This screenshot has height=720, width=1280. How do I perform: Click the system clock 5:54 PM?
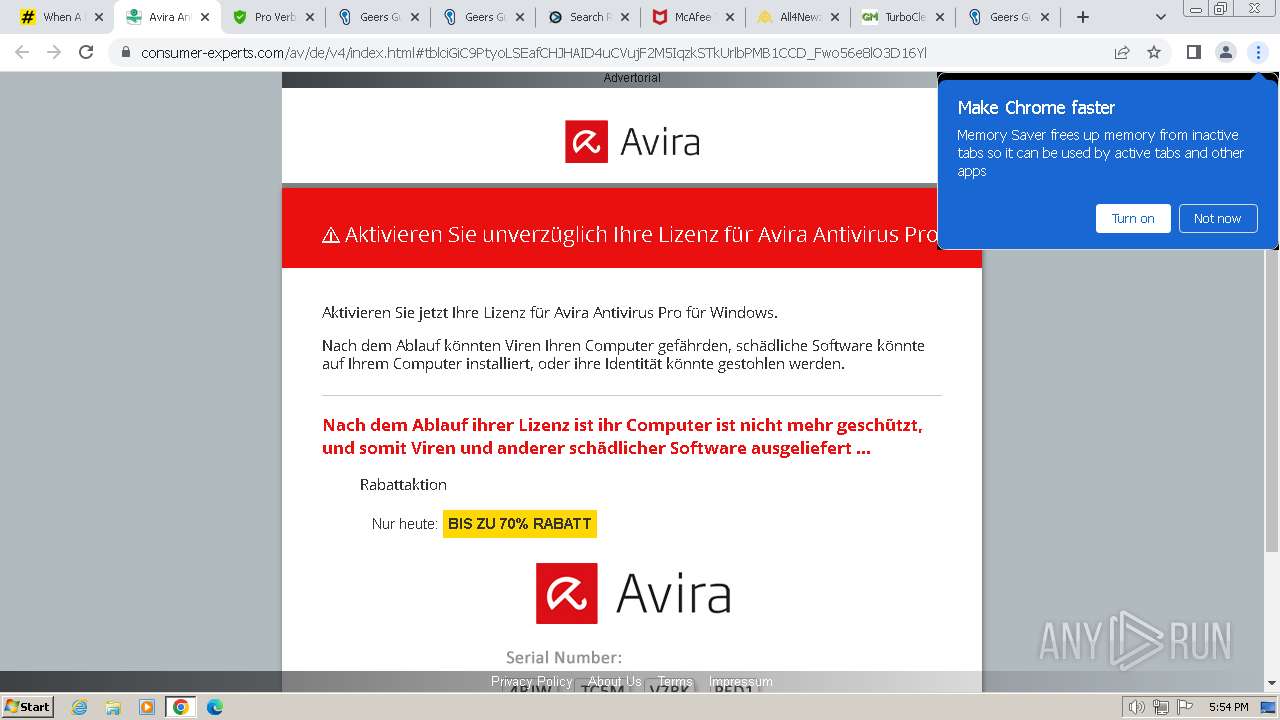(1228, 707)
